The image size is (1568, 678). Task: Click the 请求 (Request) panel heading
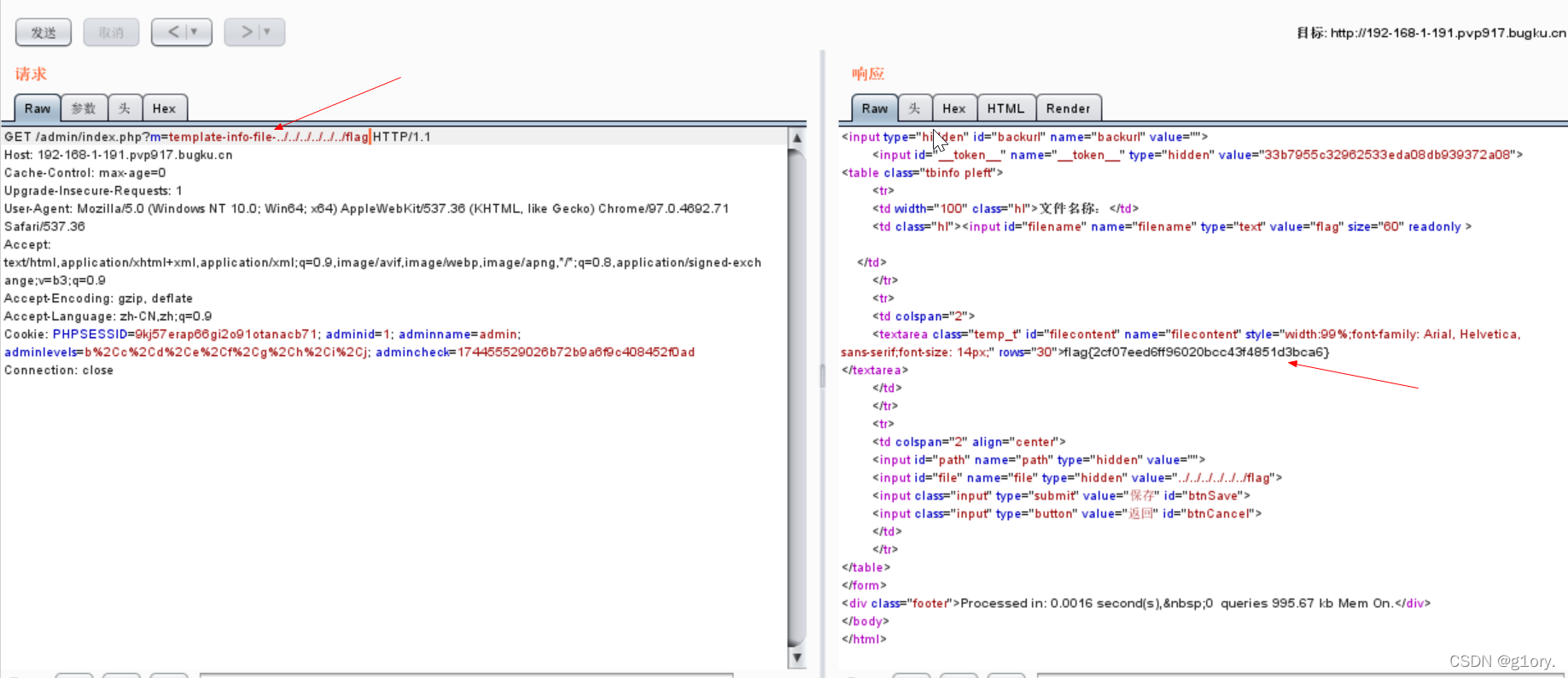pos(31,74)
